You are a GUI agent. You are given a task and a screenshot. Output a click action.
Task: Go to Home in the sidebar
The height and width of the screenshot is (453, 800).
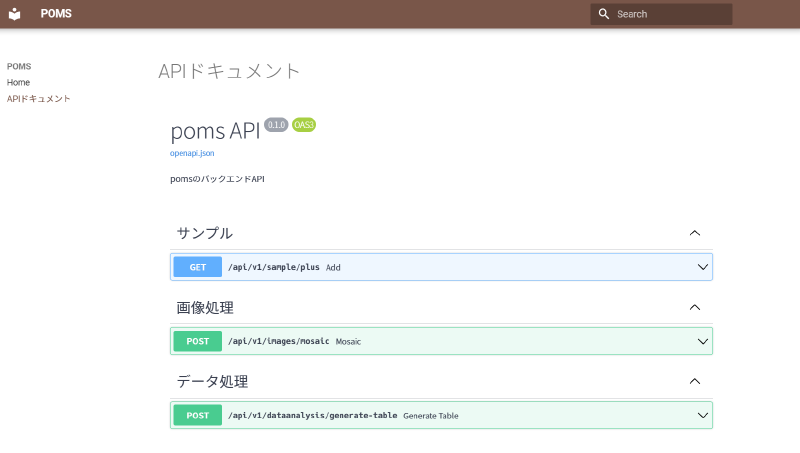click(18, 82)
